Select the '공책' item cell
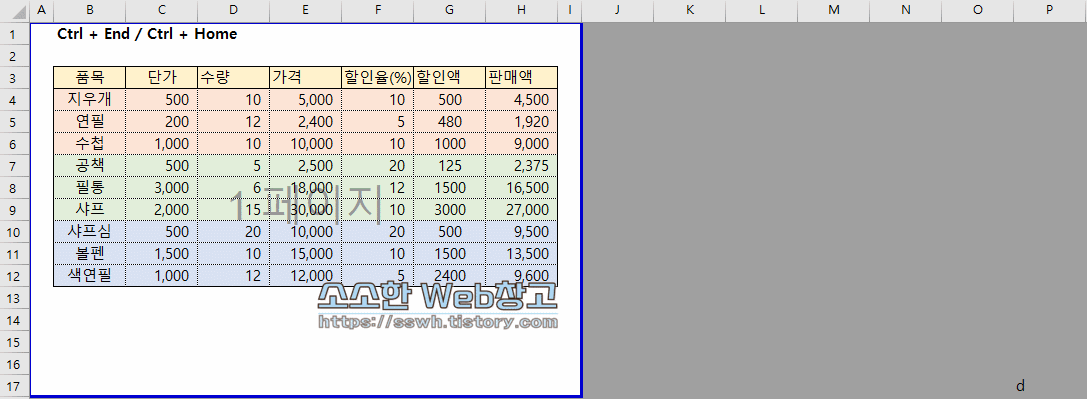Image resolution: width=1087 pixels, height=399 pixels. point(89,166)
